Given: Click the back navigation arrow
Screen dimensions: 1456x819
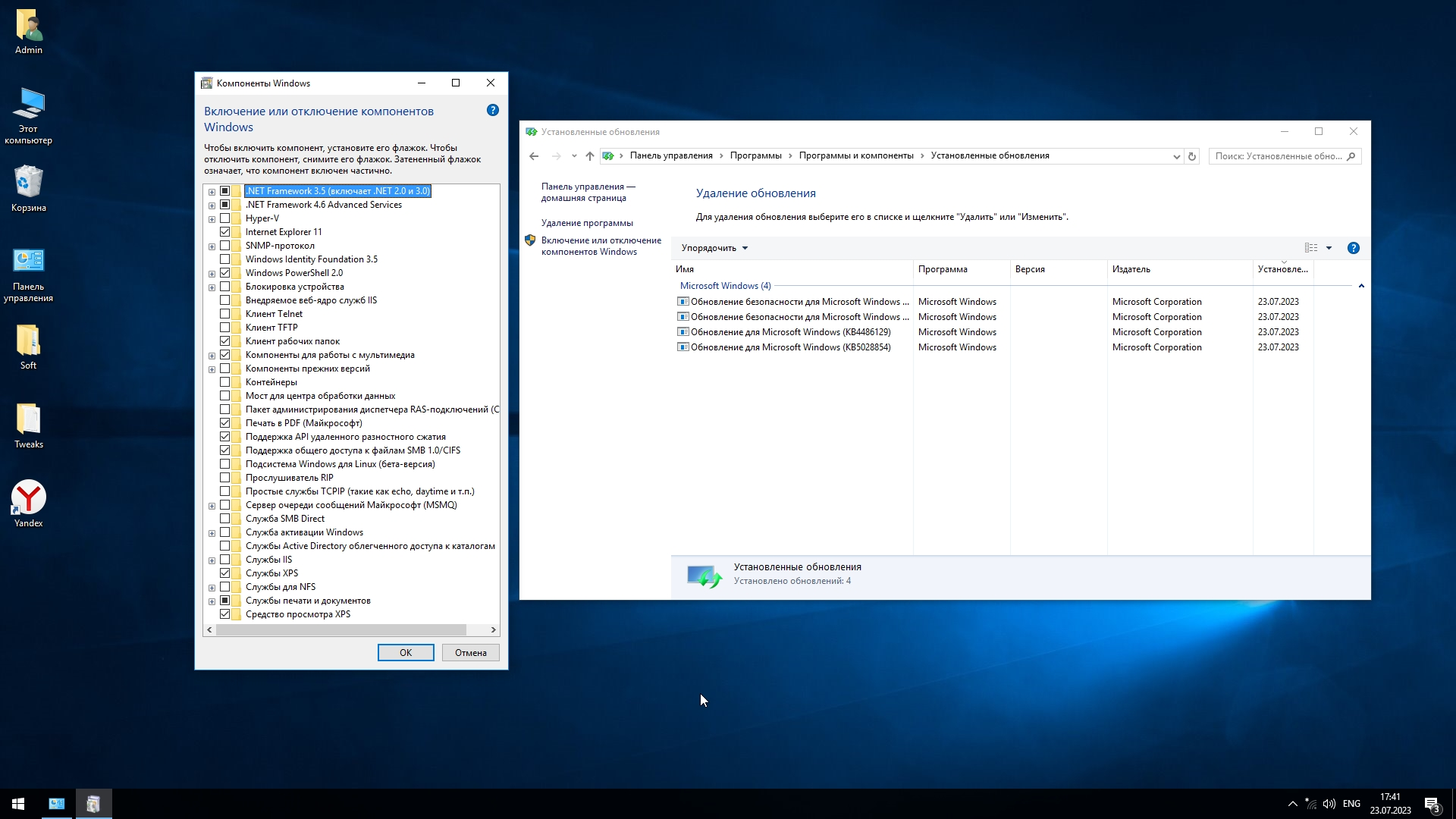Looking at the screenshot, I should tap(534, 156).
